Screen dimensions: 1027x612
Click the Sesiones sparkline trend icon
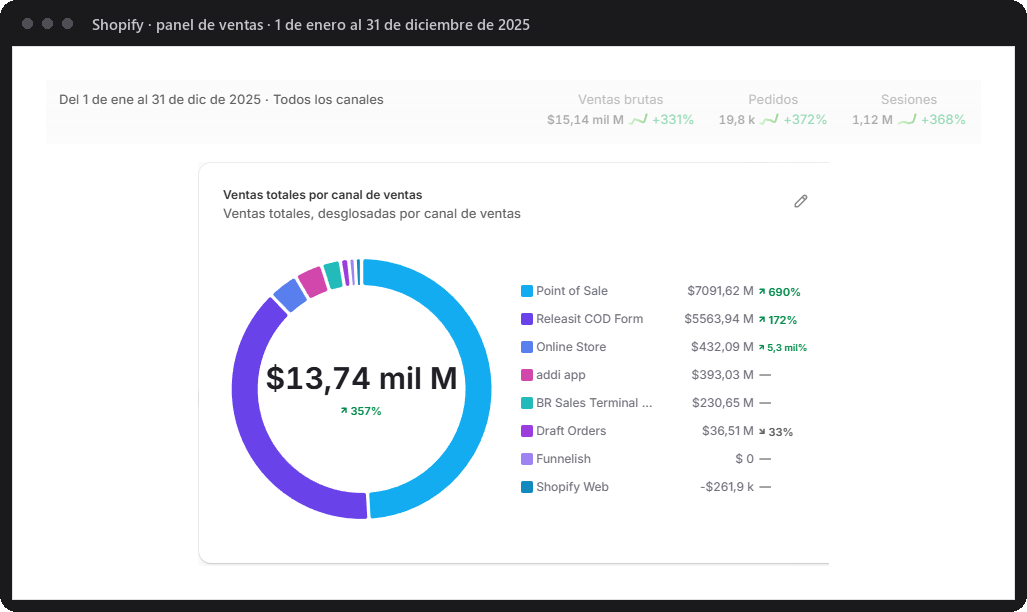pos(907,119)
